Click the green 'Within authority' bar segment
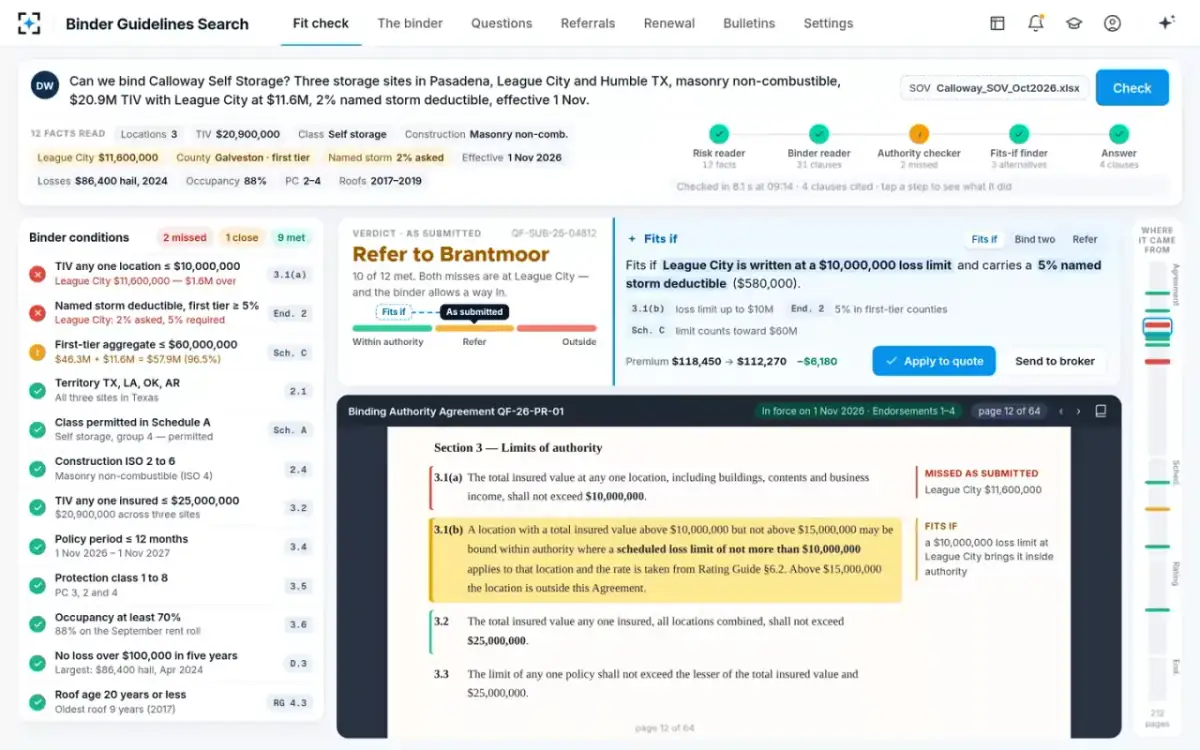Image resolution: width=1200 pixels, height=750 pixels. tap(392, 328)
